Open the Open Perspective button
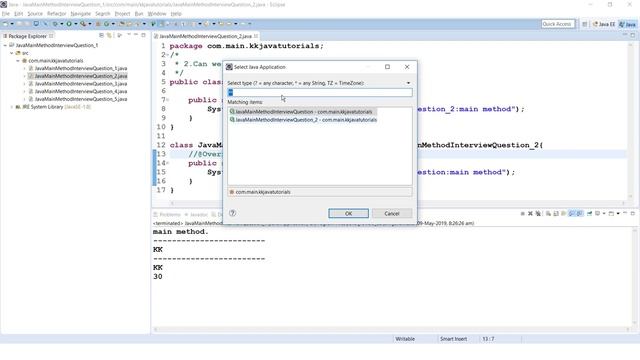Screen dimensions: 640x360 click(x=584, y=24)
